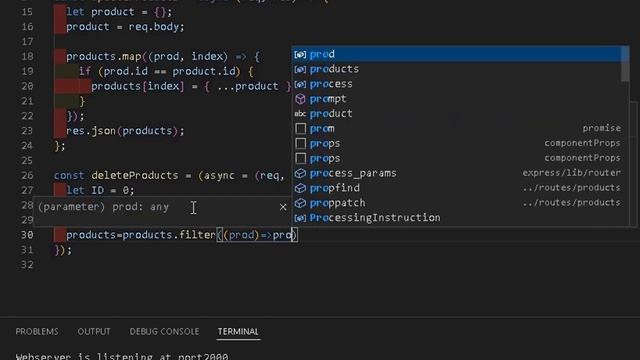640x360 pixels.
Task: Choose 'propfind' from the autocomplete
Action: [x=457, y=188]
